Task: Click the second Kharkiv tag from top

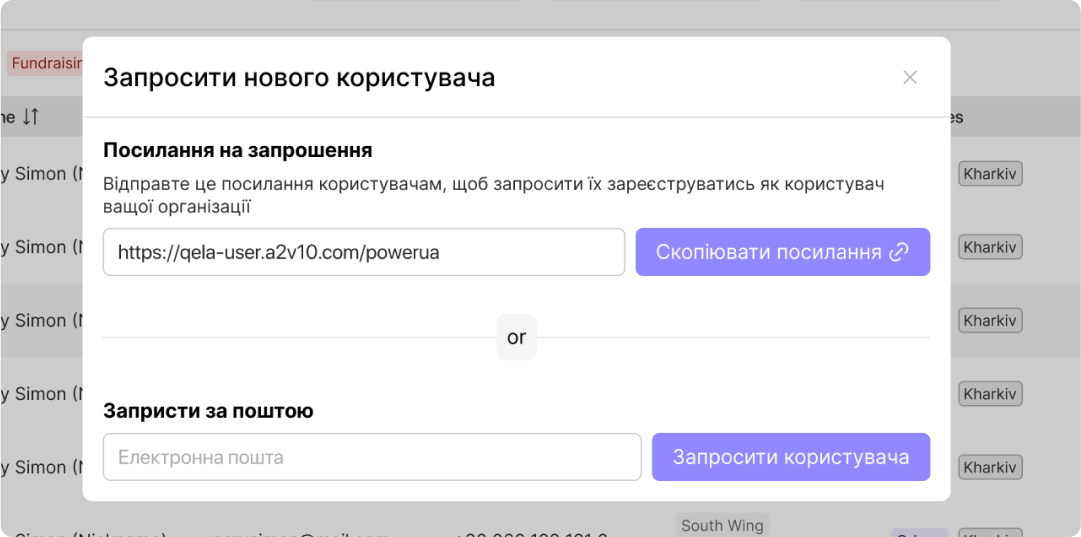Action: (989, 247)
